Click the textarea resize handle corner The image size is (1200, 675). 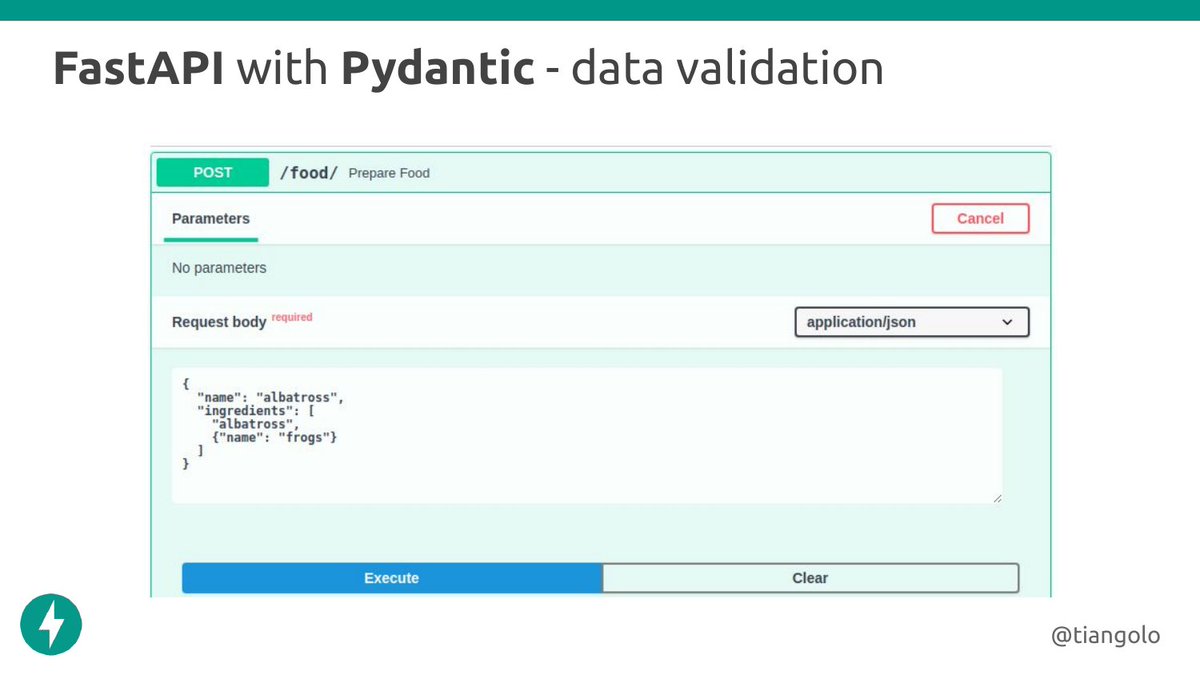click(996, 497)
